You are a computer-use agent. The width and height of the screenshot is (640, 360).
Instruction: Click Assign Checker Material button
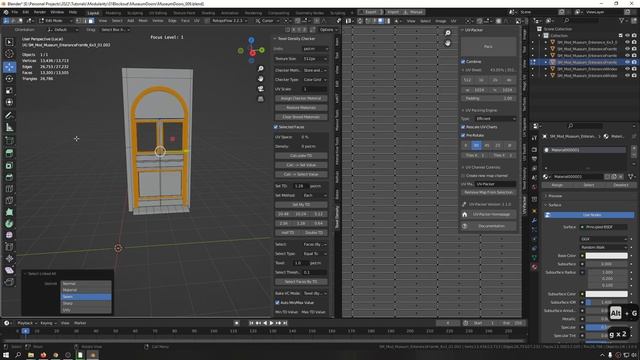(x=301, y=98)
